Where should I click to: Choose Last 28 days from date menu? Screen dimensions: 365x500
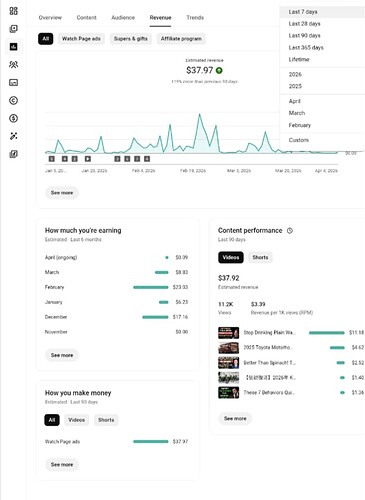click(322, 24)
